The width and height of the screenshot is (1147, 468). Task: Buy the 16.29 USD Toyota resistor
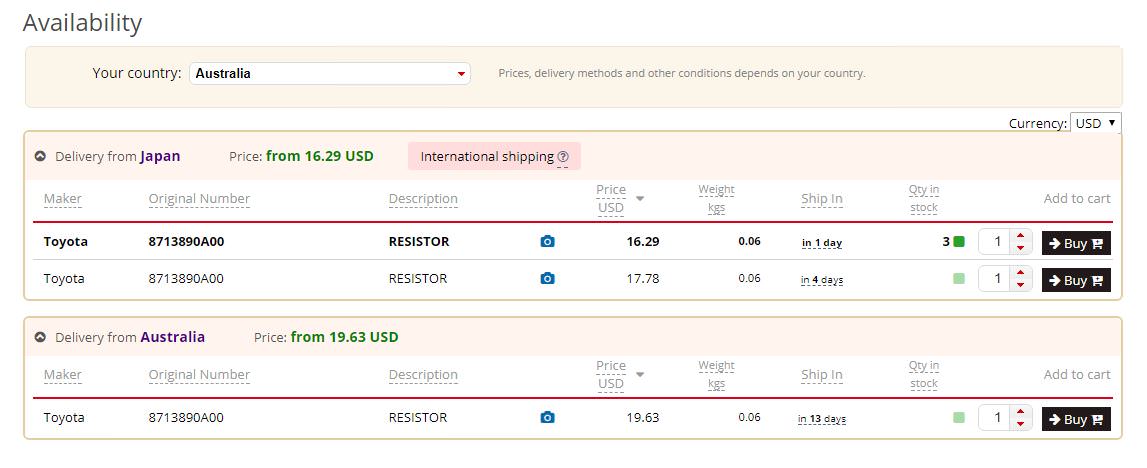pos(1076,243)
